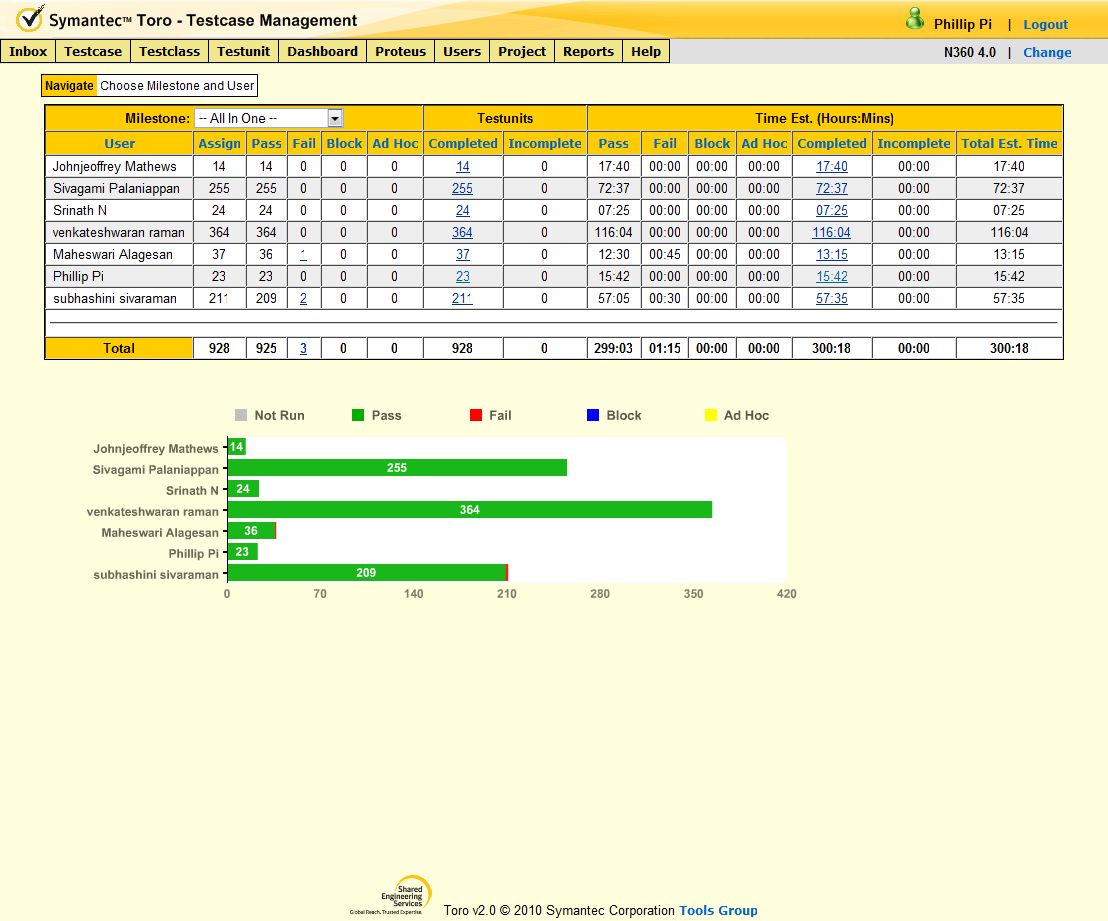This screenshot has width=1108, height=921.
Task: Open the Proteus menu item
Action: (400, 51)
